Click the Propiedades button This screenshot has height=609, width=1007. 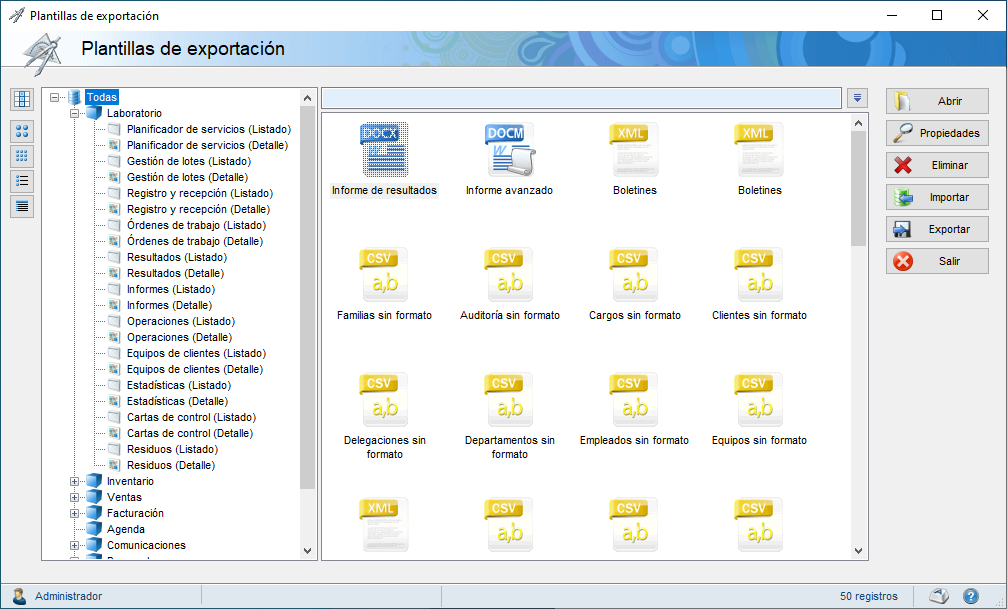coord(937,133)
